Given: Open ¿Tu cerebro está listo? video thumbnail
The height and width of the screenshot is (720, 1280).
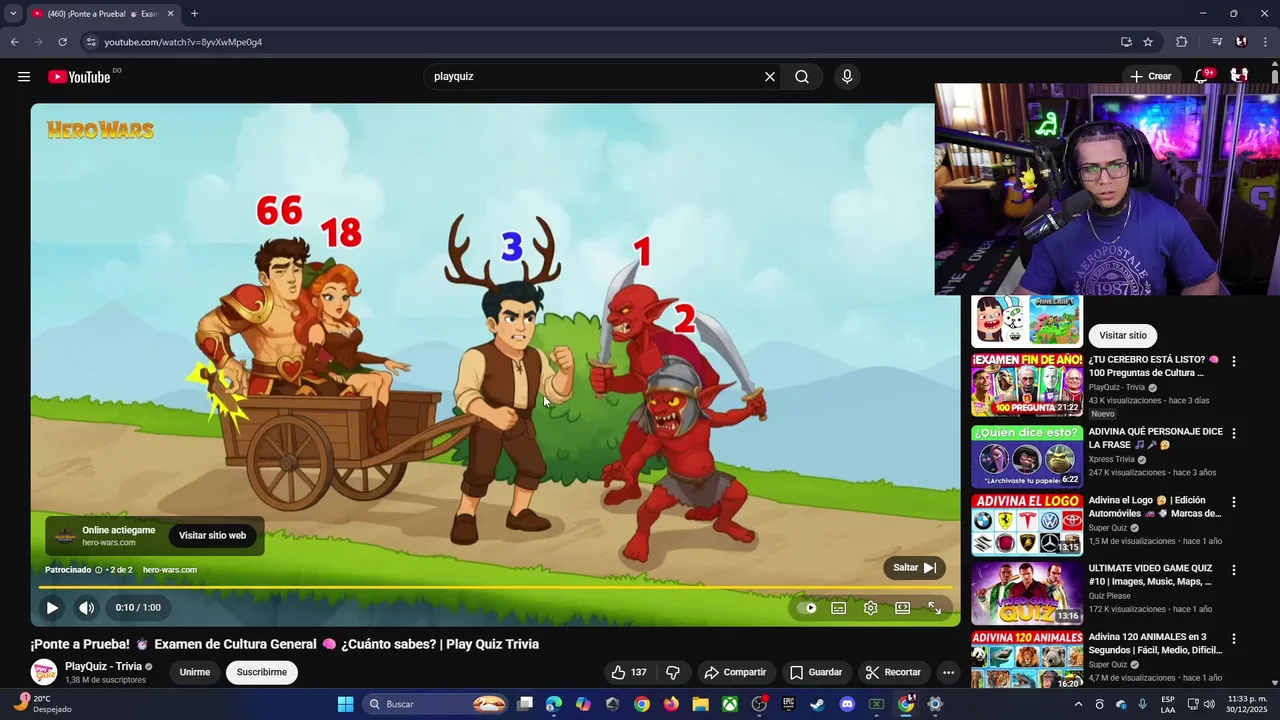Looking at the screenshot, I should pos(1027,385).
